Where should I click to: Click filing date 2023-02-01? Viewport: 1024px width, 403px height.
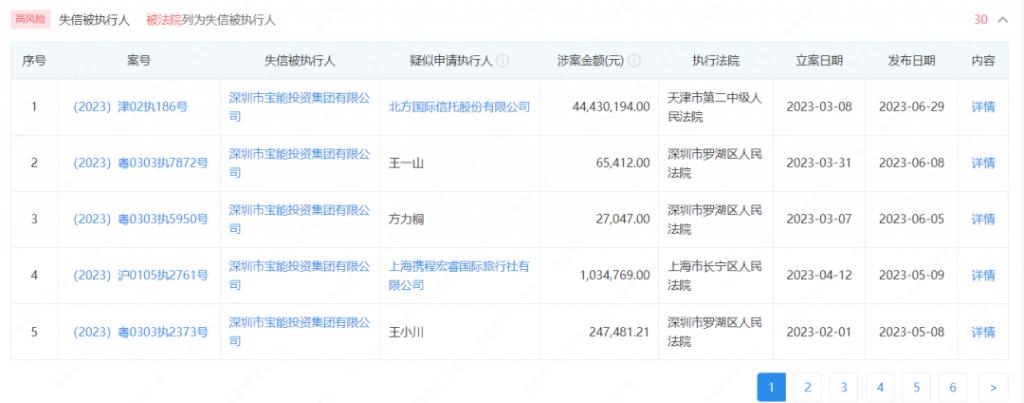[820, 332]
